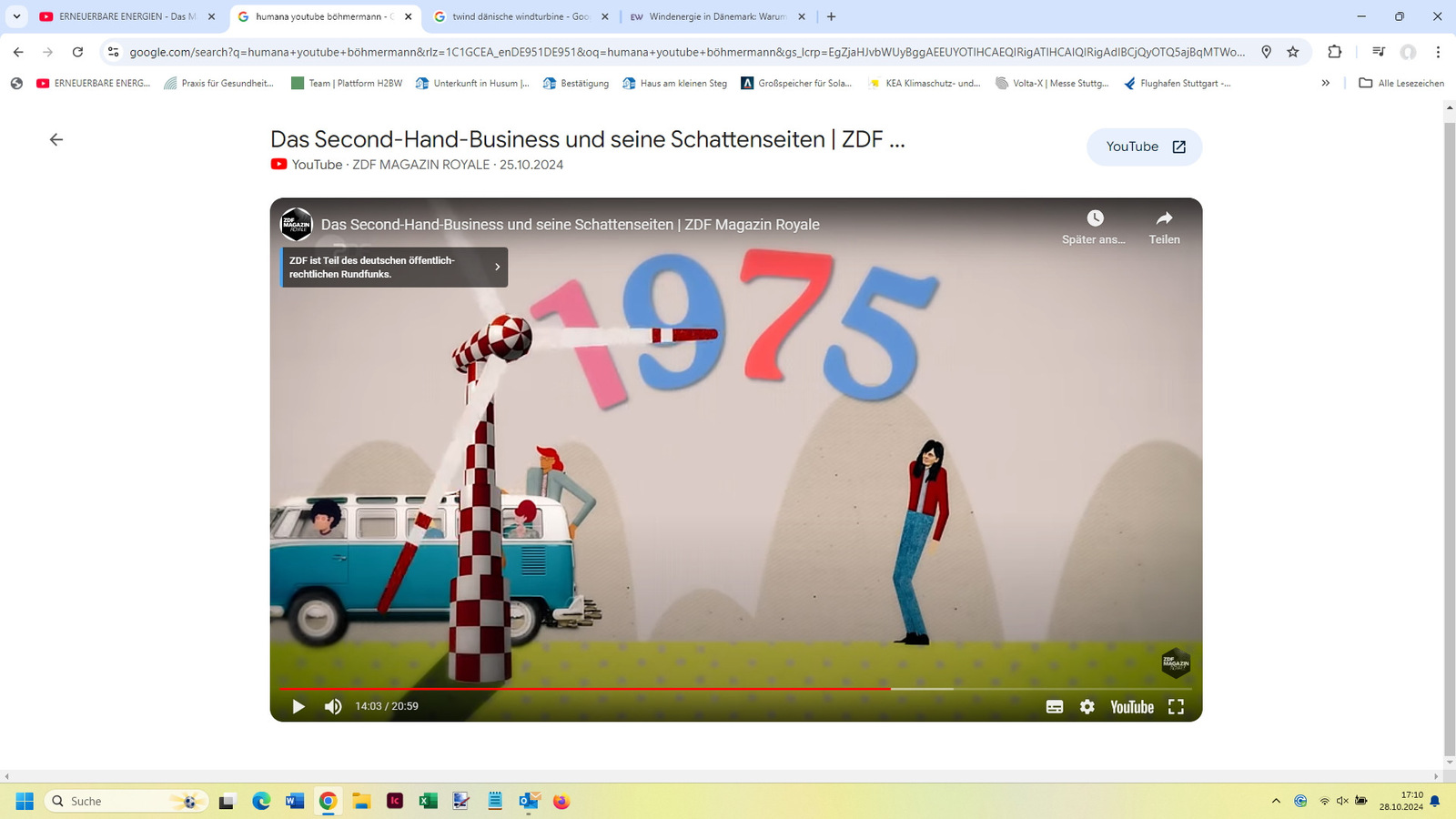This screenshot has width=1456, height=819.
Task: Reload the current page
Action: point(78,52)
